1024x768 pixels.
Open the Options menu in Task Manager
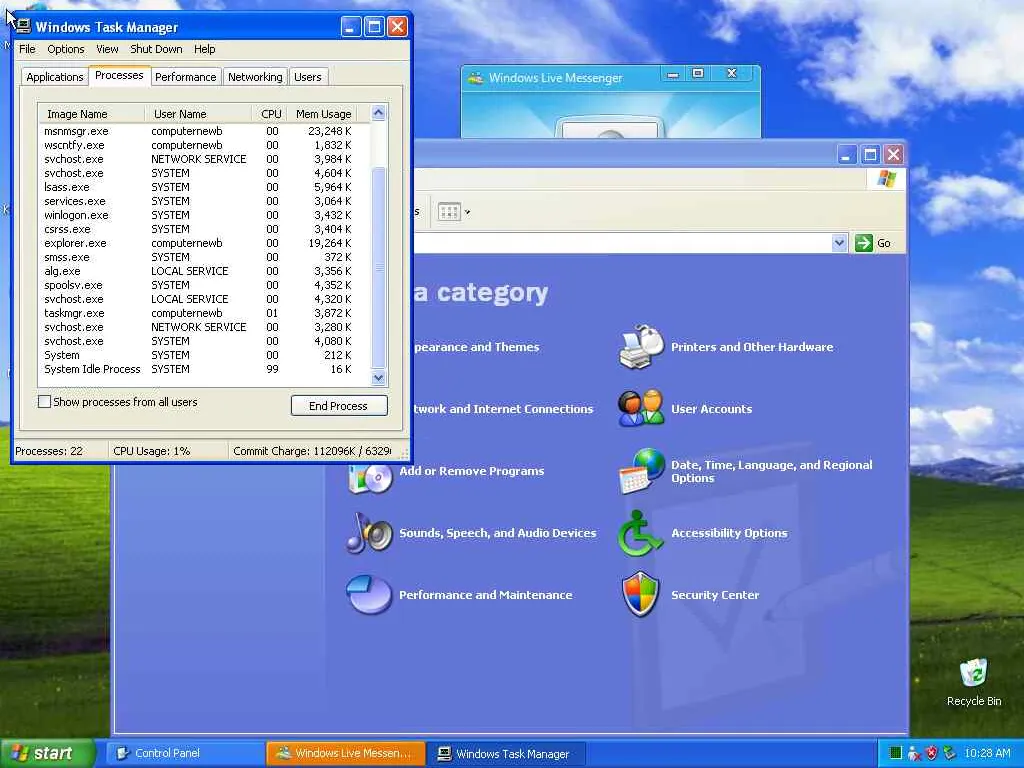tap(65, 49)
